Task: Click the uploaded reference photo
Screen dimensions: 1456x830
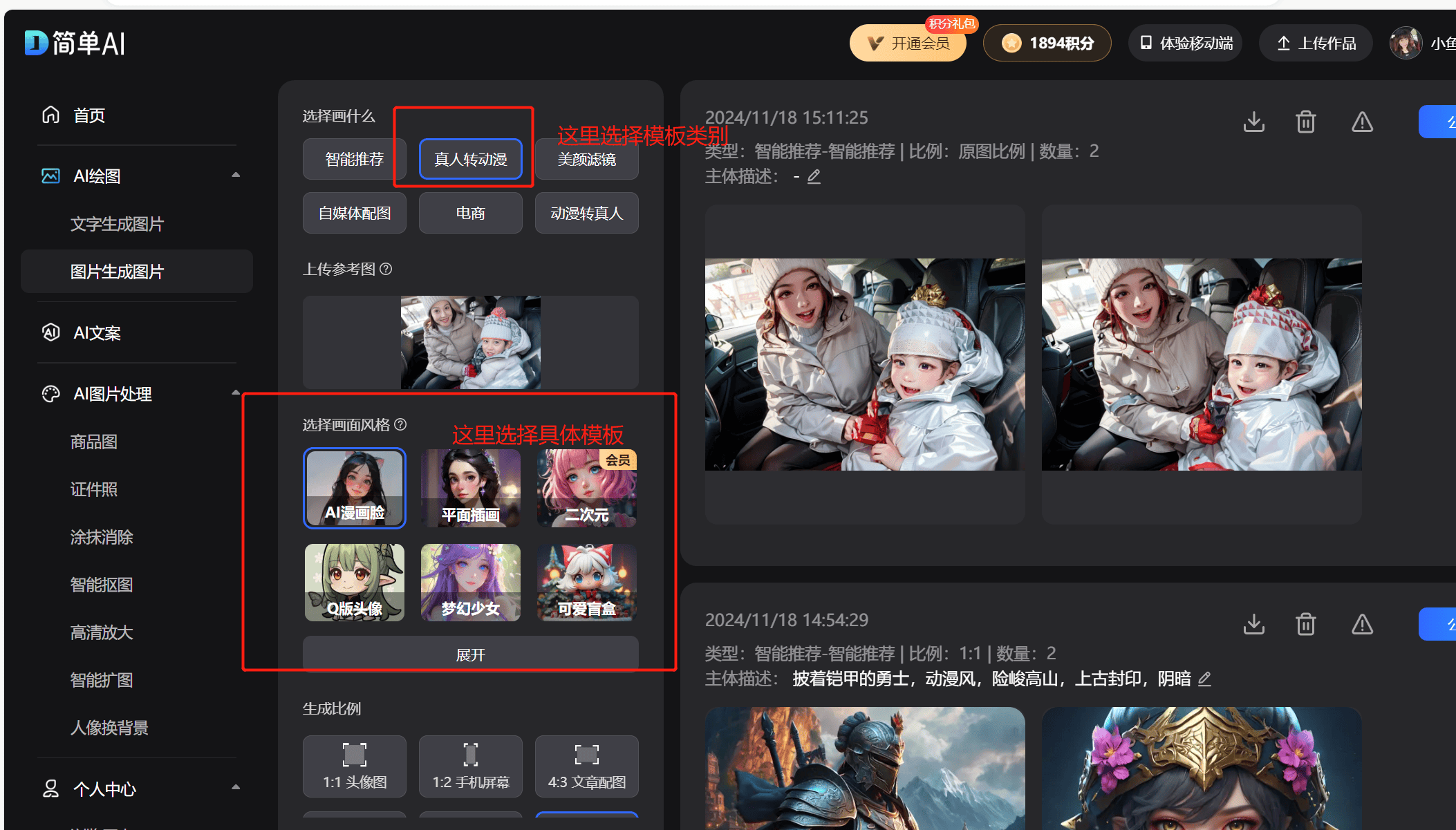Action: (x=471, y=342)
